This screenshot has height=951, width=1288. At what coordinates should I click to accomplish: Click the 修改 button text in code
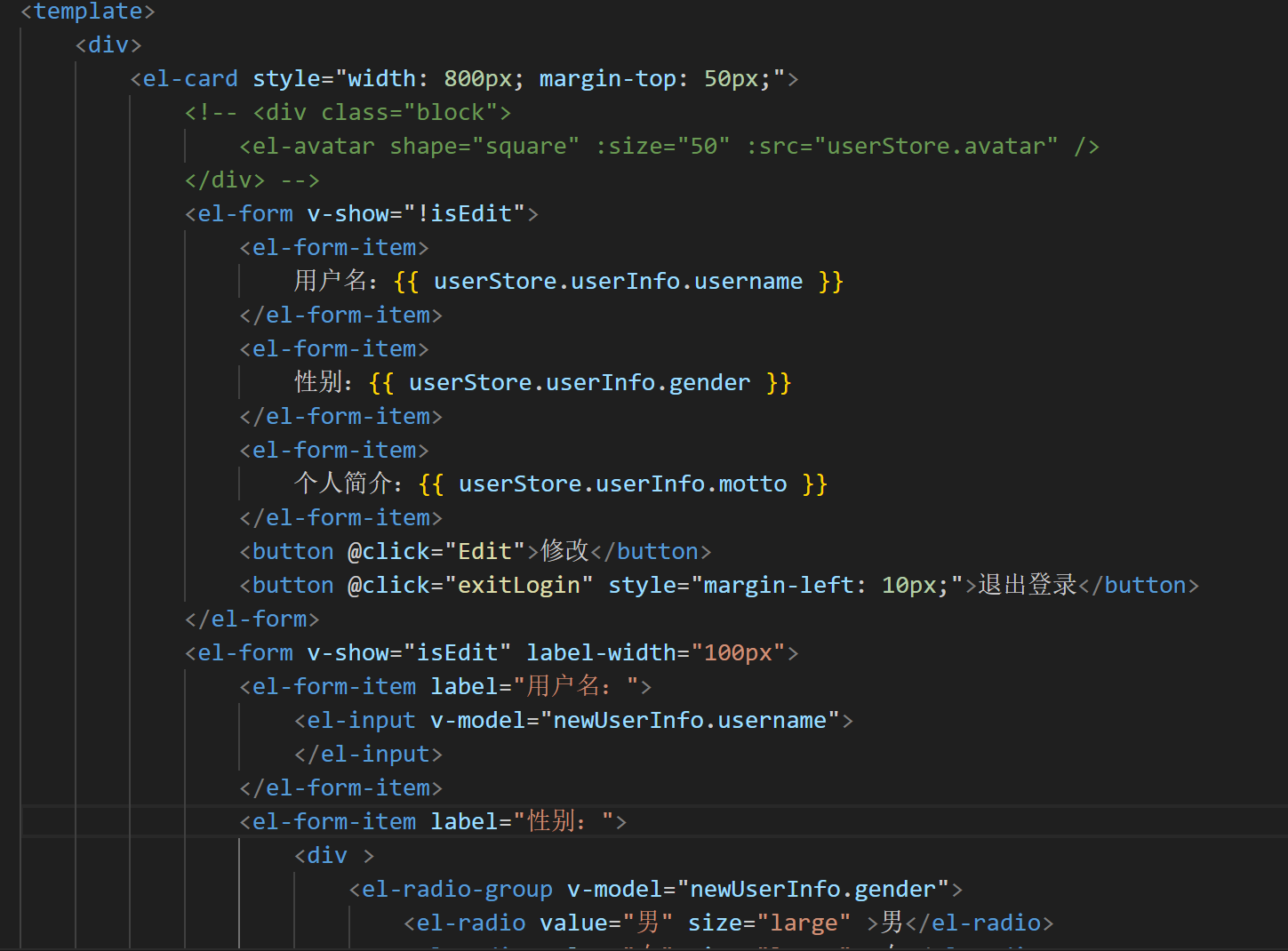(565, 551)
